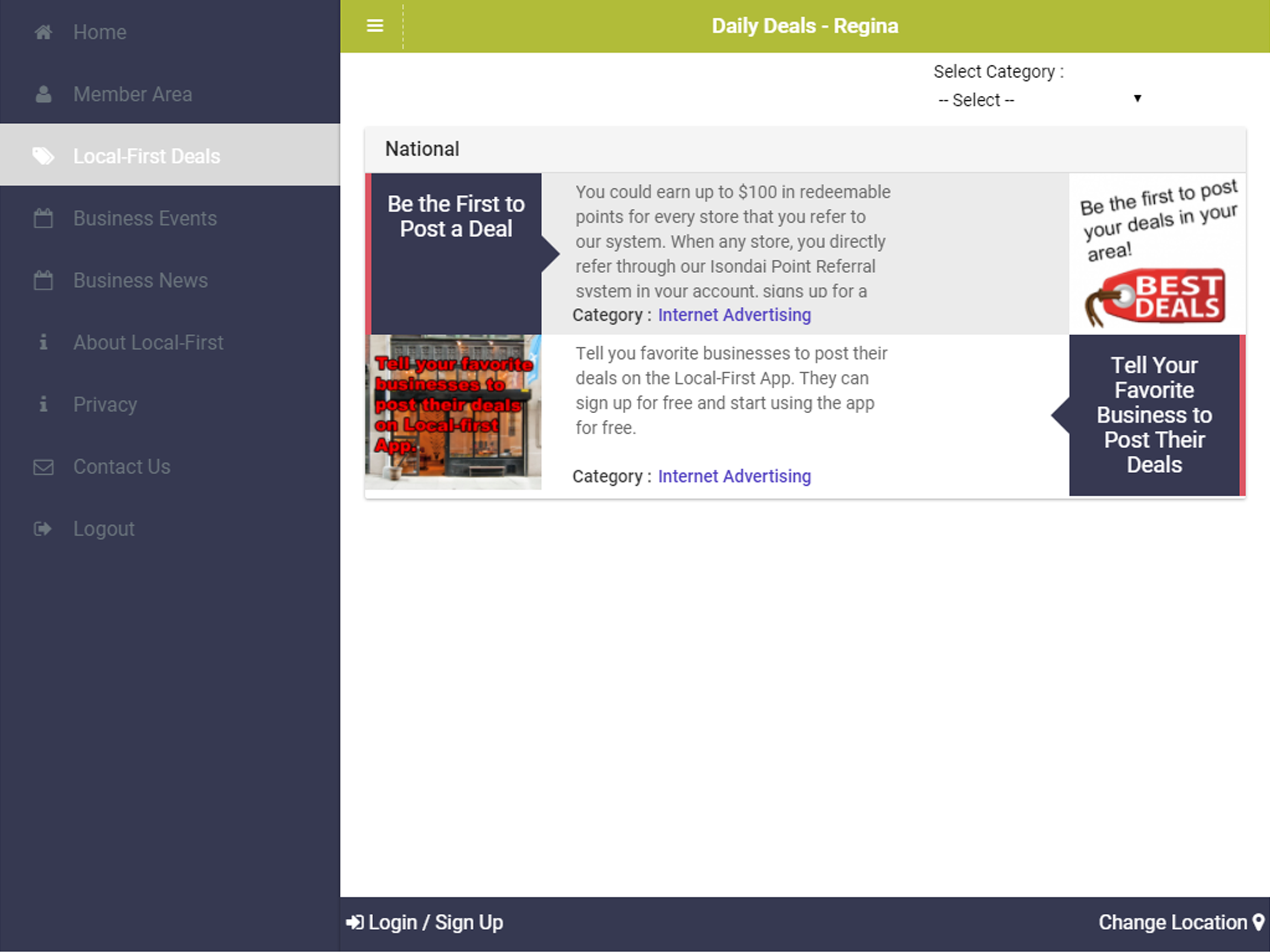The image size is (1270, 952).
Task: Select Local-First Deals in sidebar
Action: (170, 155)
